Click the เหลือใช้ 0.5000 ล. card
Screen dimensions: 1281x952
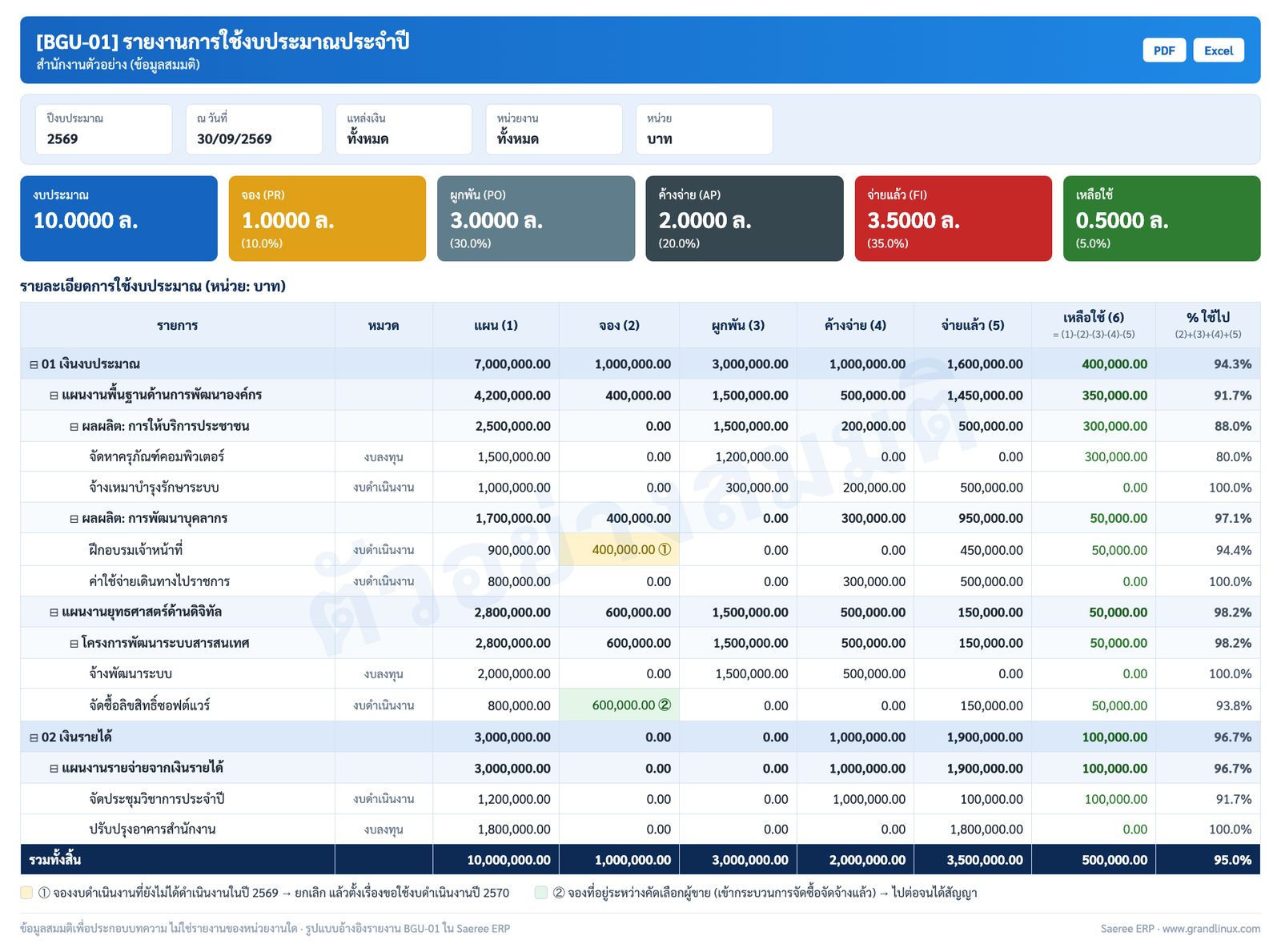(1162, 219)
